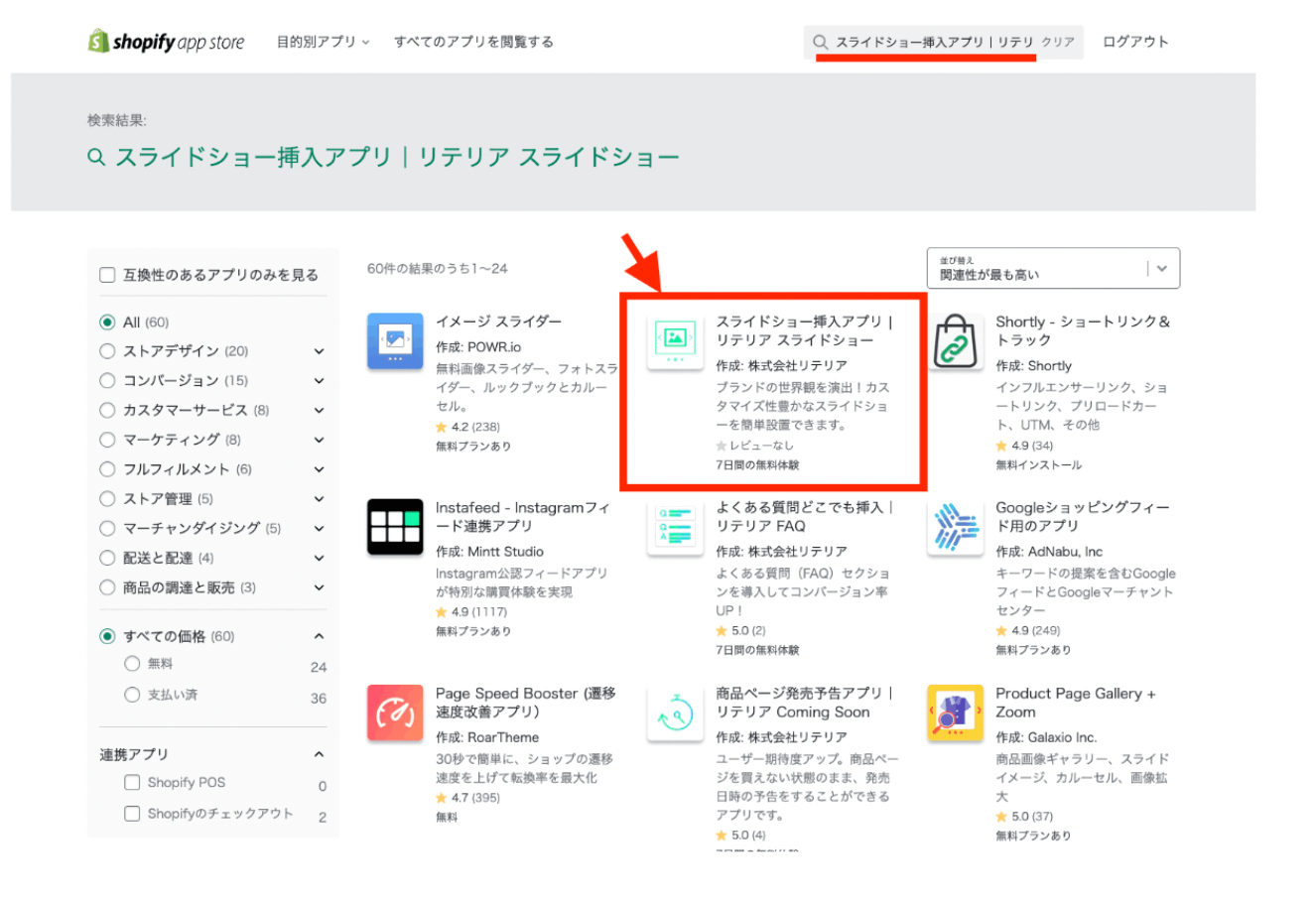Image resolution: width=1316 pixels, height=906 pixels.
Task: Open the Instafeed app icon
Action: [395, 527]
